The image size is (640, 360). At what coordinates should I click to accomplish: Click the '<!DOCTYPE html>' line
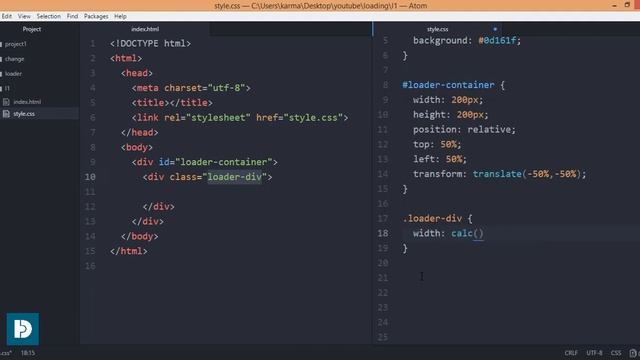pos(150,44)
